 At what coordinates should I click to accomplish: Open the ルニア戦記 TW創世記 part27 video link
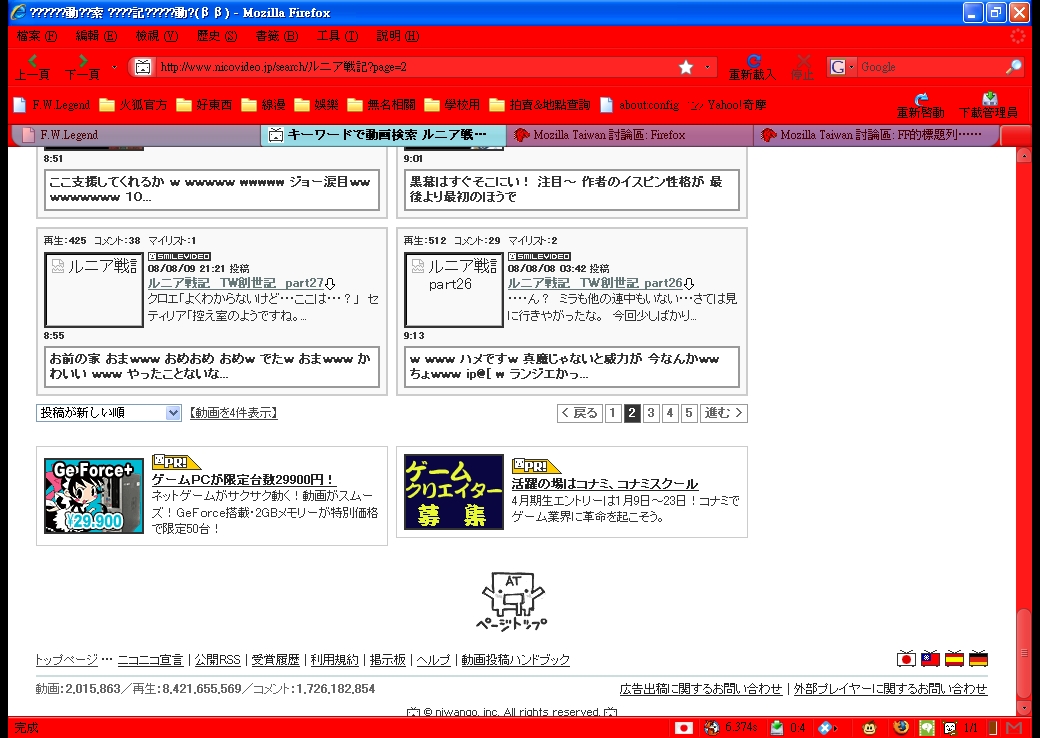click(x=235, y=283)
